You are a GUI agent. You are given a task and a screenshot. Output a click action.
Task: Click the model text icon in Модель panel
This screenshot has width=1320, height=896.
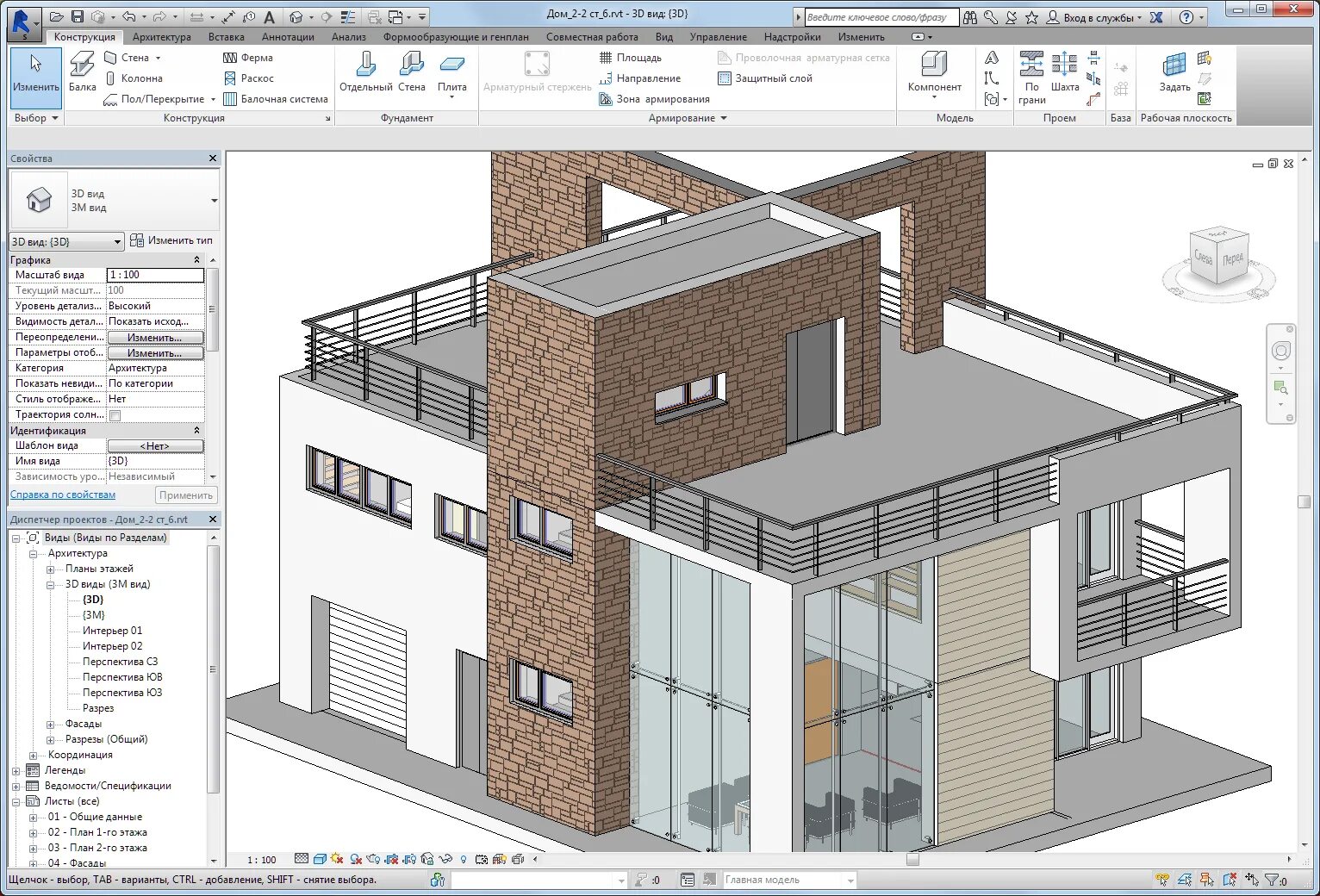point(992,58)
